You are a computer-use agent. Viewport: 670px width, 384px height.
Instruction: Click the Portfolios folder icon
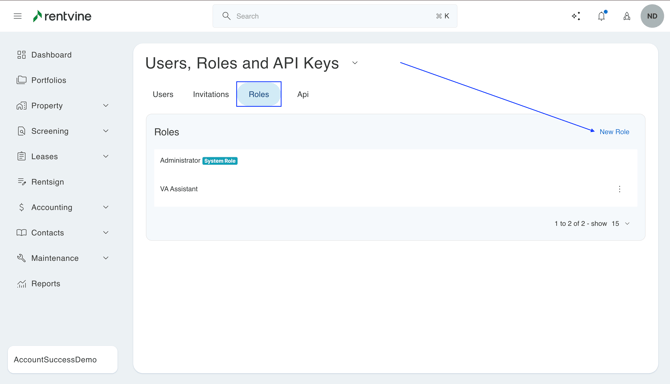pos(21,80)
